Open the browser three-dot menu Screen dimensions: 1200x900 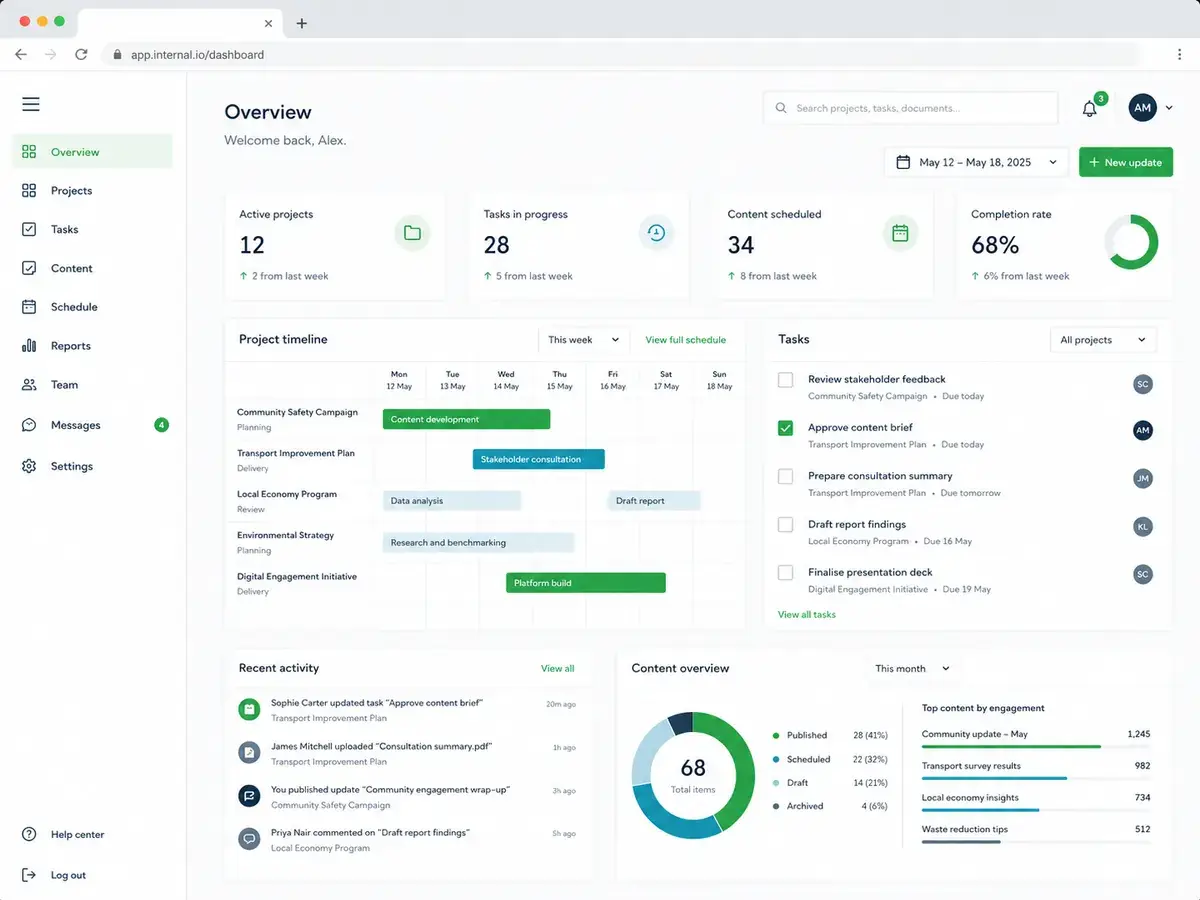coord(1178,55)
